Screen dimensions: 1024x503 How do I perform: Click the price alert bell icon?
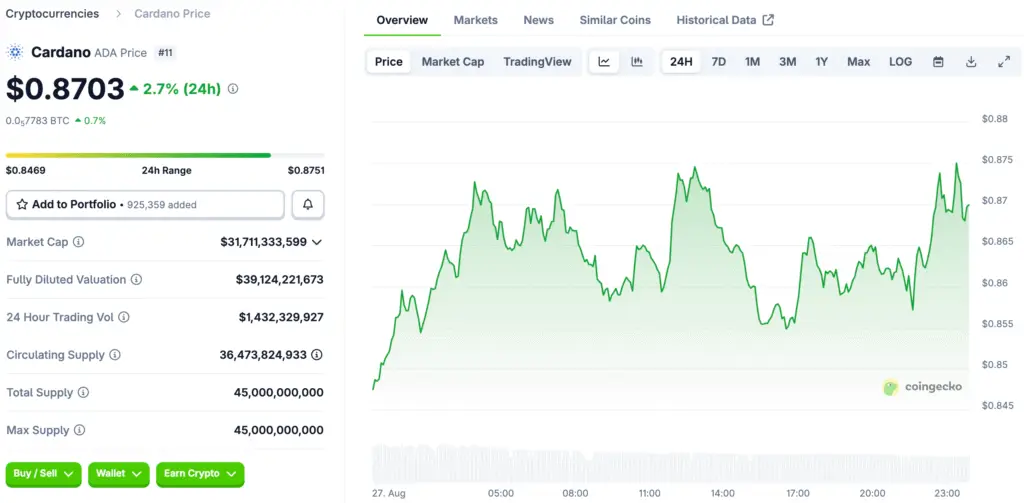click(x=308, y=204)
